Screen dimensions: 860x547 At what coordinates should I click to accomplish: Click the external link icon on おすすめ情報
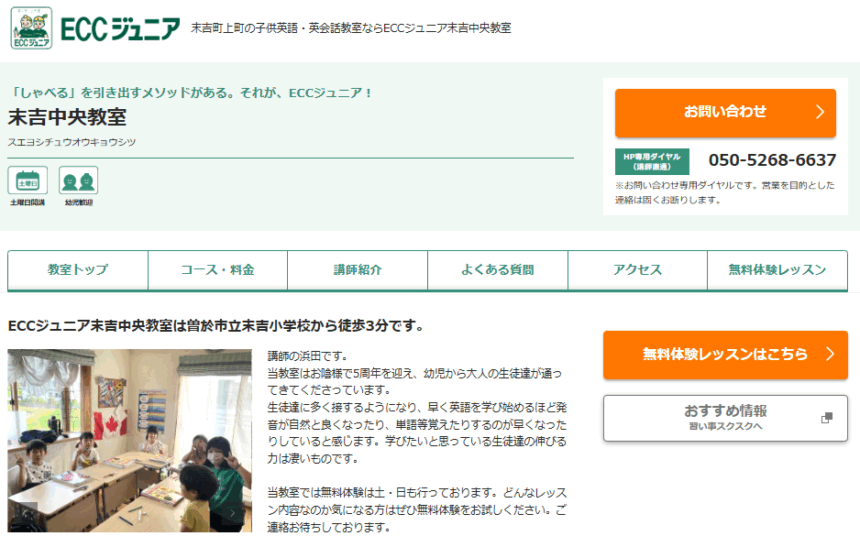tap(826, 418)
